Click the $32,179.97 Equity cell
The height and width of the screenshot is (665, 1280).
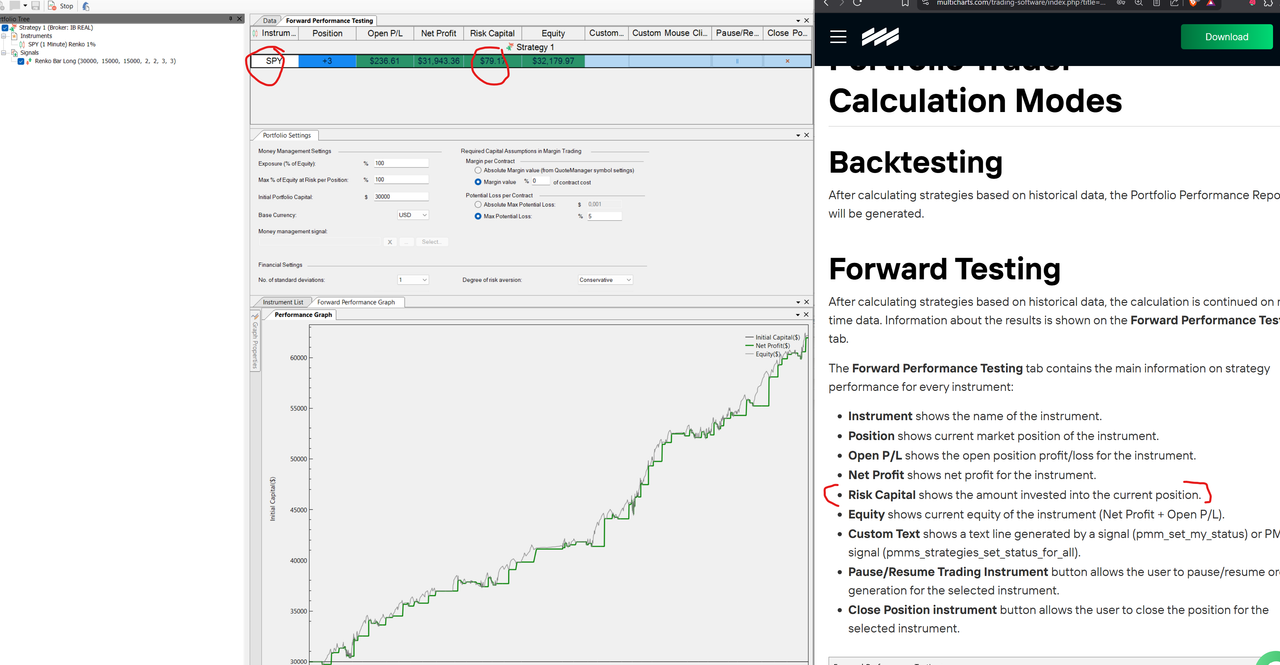tap(552, 61)
